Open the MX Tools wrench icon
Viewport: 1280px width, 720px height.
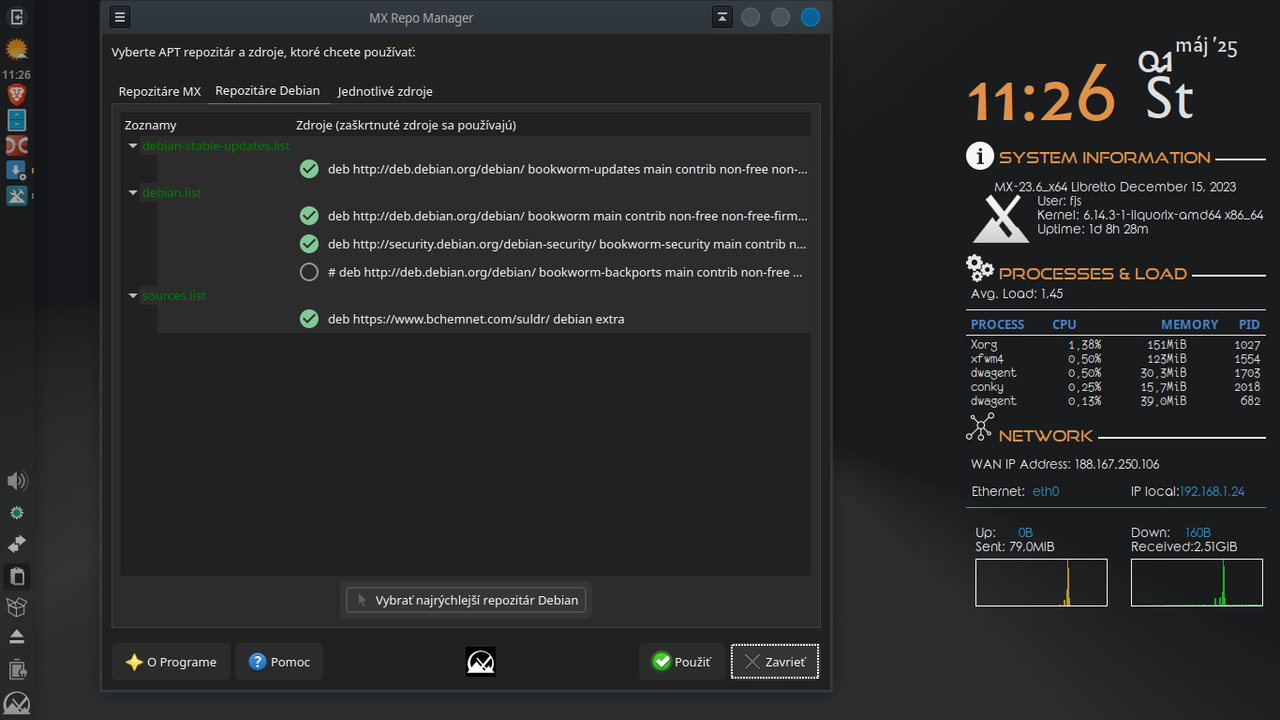(17, 196)
